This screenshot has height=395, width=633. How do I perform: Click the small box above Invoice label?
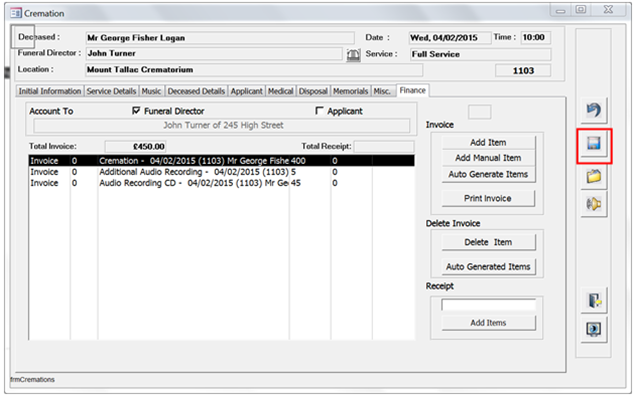coord(480,112)
